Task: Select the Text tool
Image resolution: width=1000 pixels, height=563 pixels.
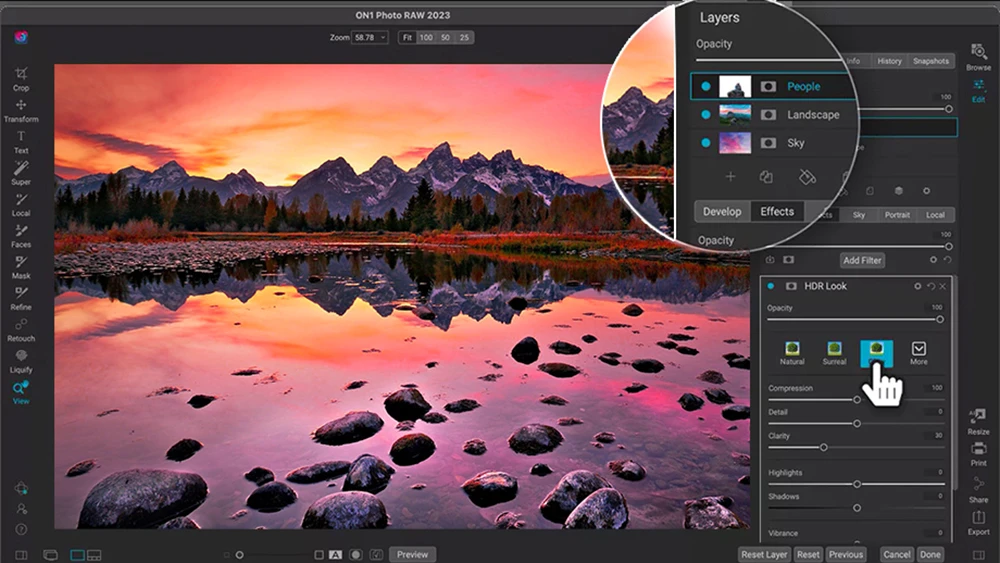Action: [x=21, y=142]
